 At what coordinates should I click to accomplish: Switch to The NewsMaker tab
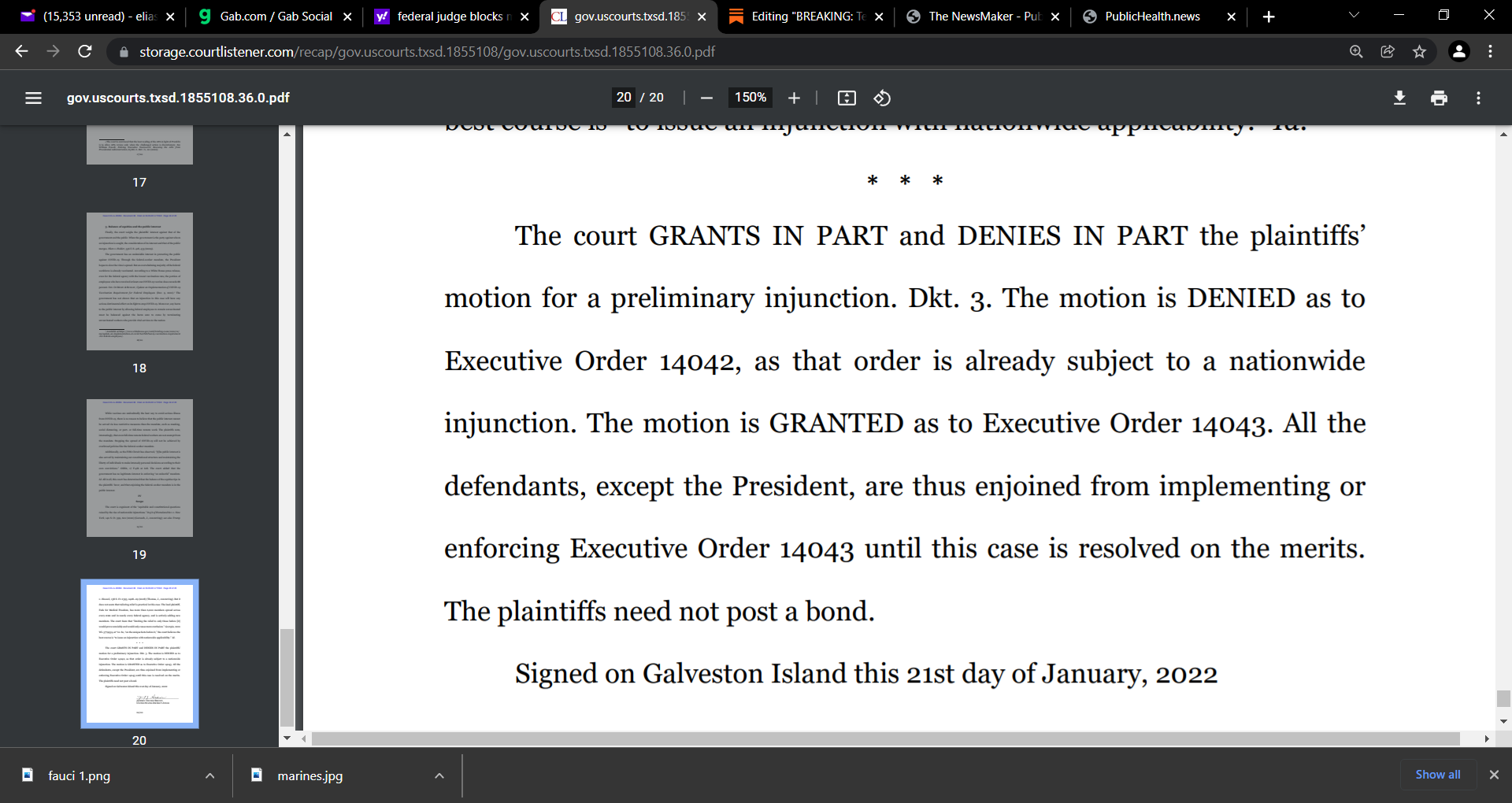[982, 17]
